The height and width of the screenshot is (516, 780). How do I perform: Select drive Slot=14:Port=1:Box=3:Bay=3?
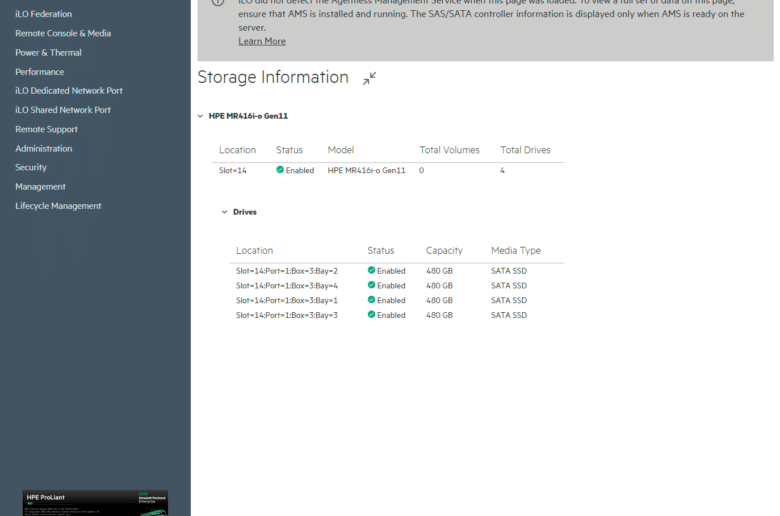(287, 315)
